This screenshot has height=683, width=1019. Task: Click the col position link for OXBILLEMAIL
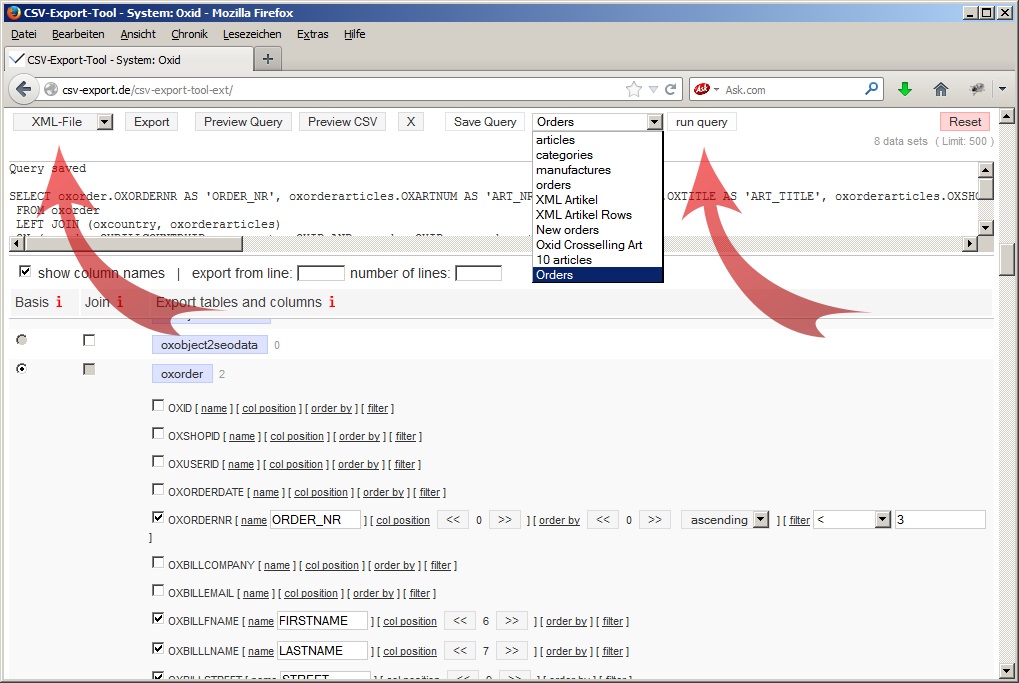[x=311, y=593]
